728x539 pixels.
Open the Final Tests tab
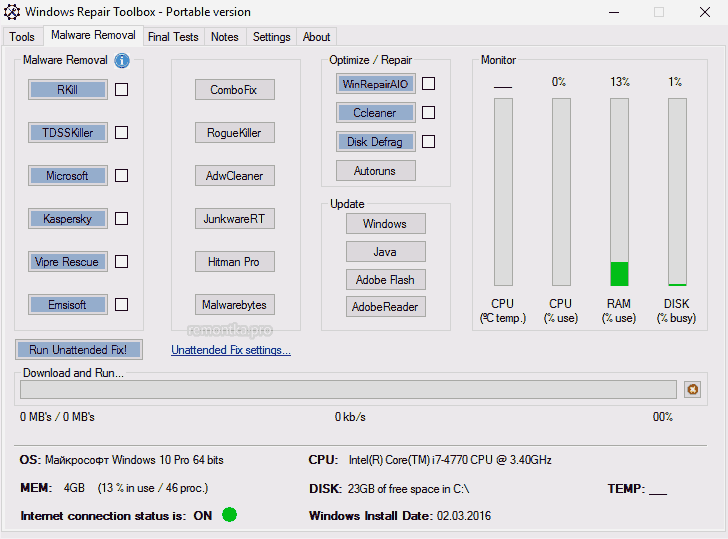tap(173, 37)
